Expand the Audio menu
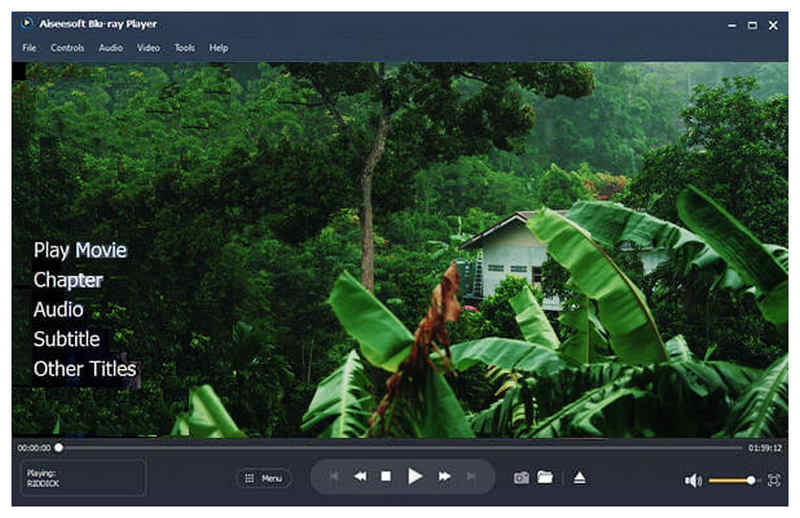This screenshot has width=800, height=518. (x=111, y=48)
